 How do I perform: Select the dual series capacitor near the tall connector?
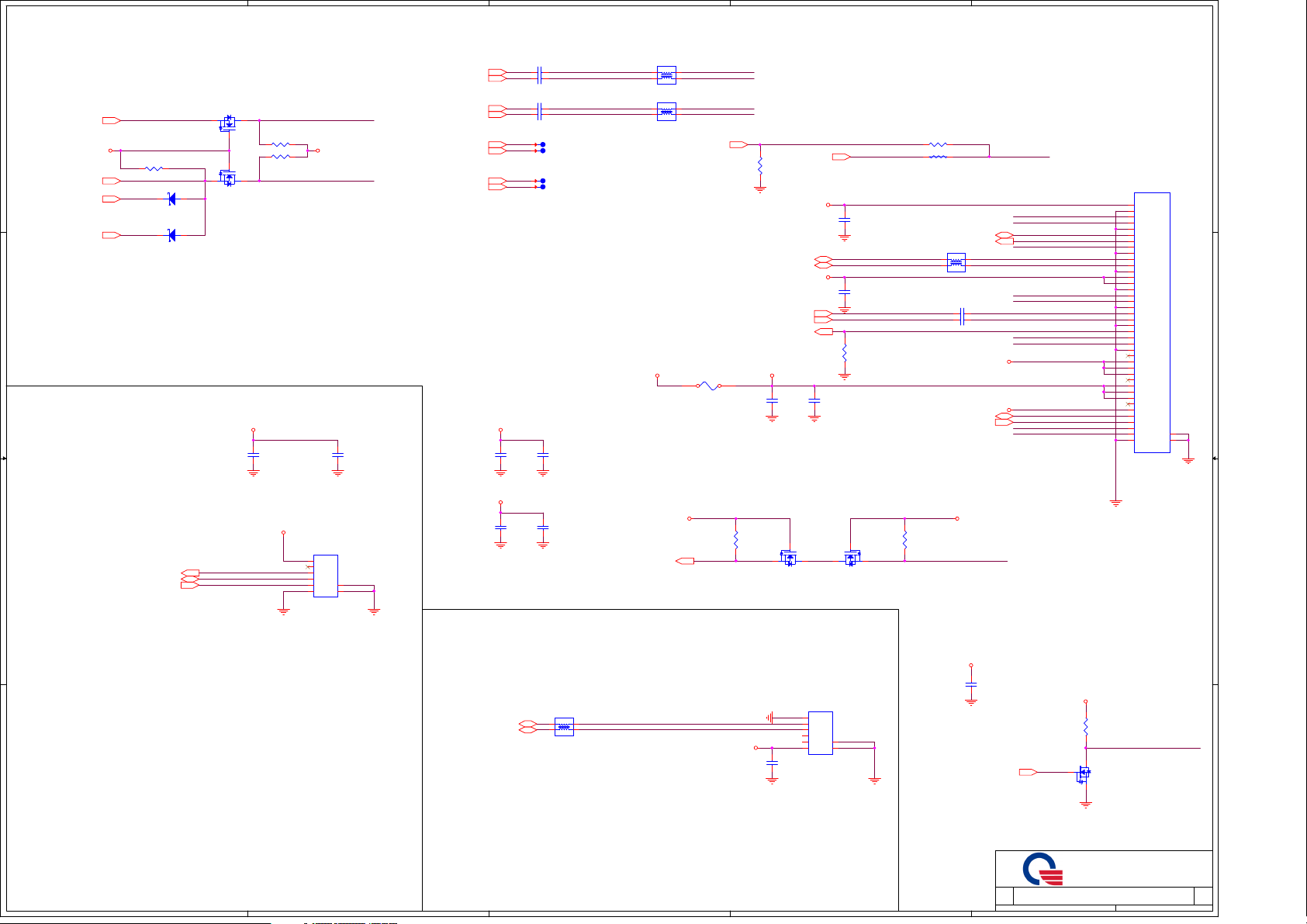pyautogui.click(x=962, y=317)
